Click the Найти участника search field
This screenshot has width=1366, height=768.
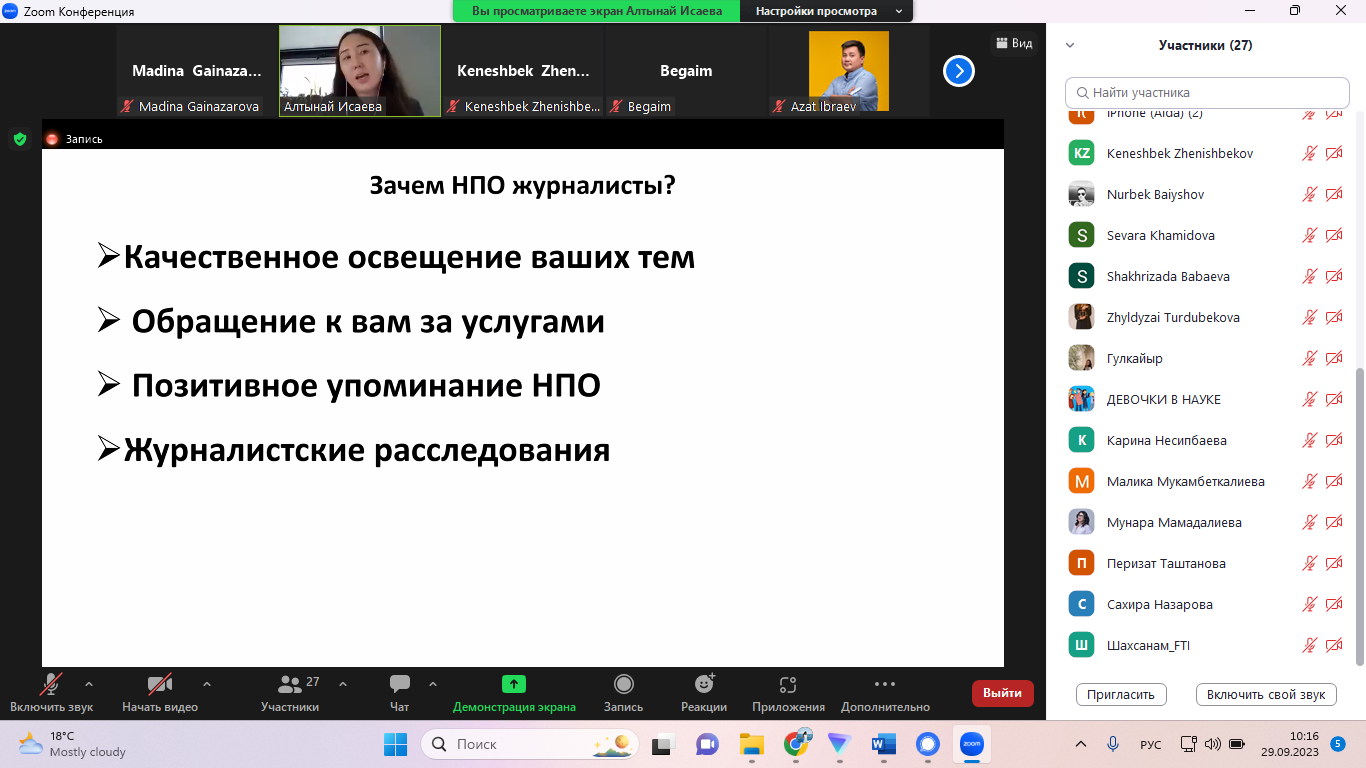point(1207,92)
